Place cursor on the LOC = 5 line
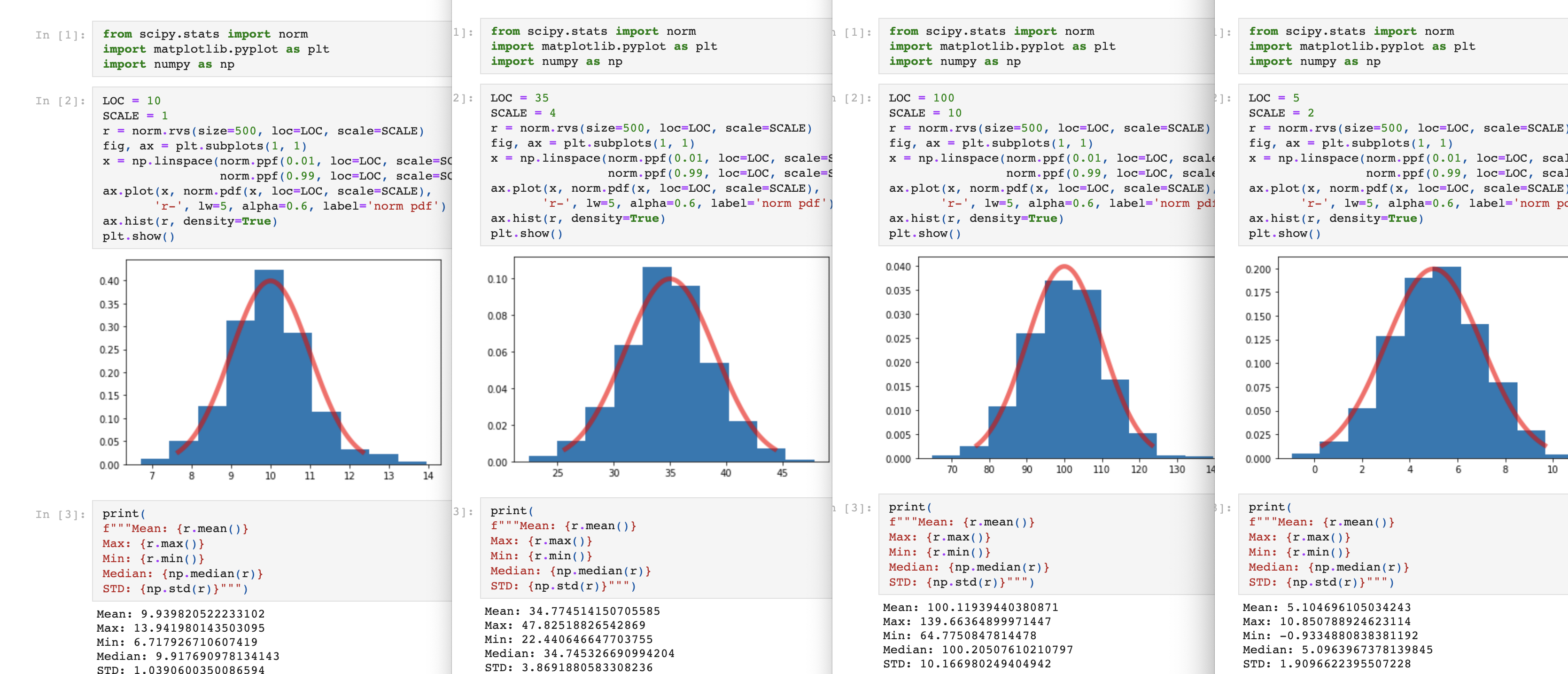The image size is (1568, 674). click(x=1273, y=98)
